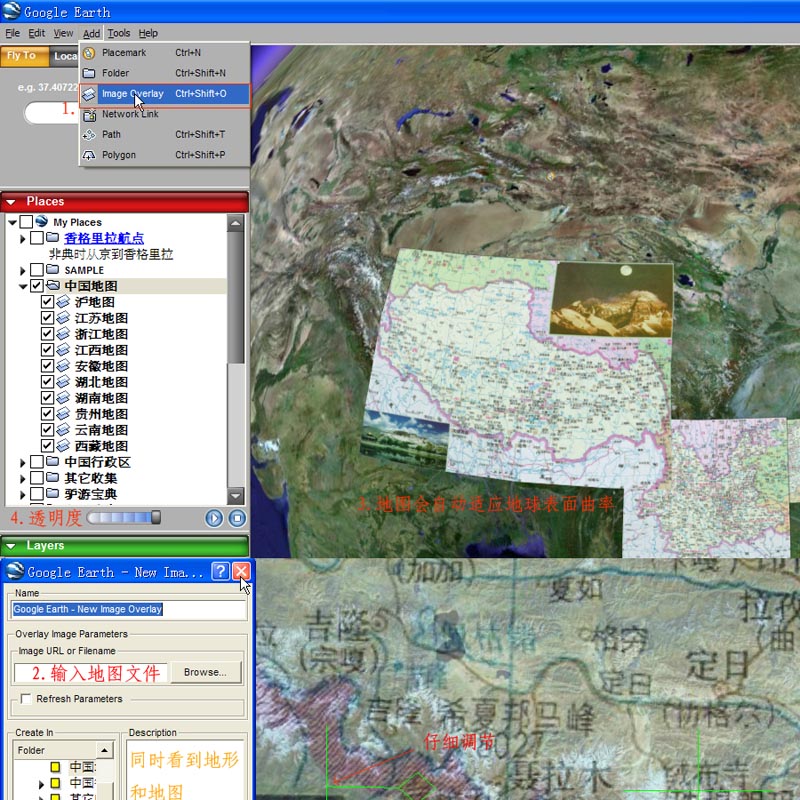Click the overlay icon of 浙江地图
This screenshot has width=800, height=800.
63,334
